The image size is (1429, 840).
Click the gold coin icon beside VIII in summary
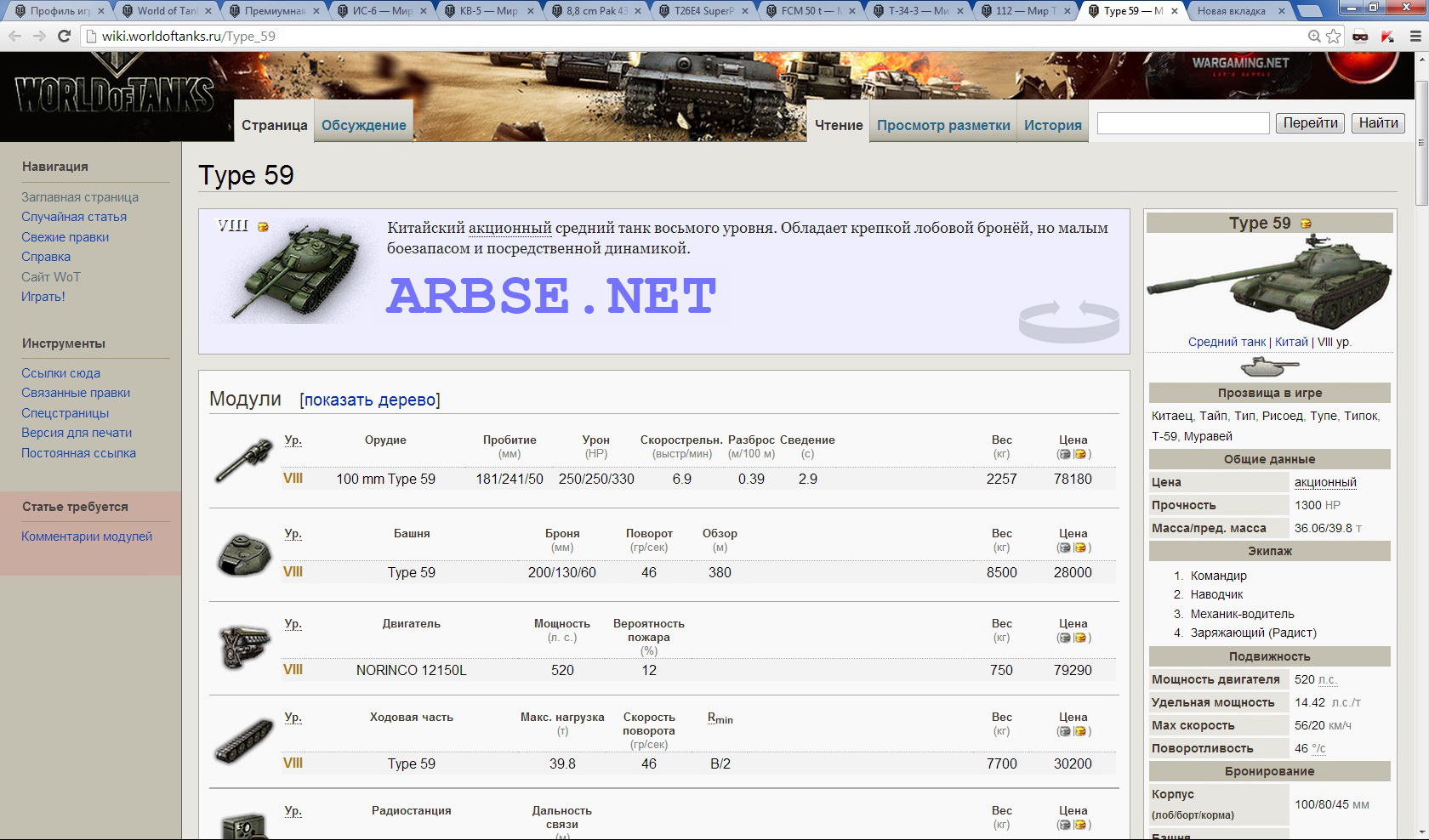(263, 226)
